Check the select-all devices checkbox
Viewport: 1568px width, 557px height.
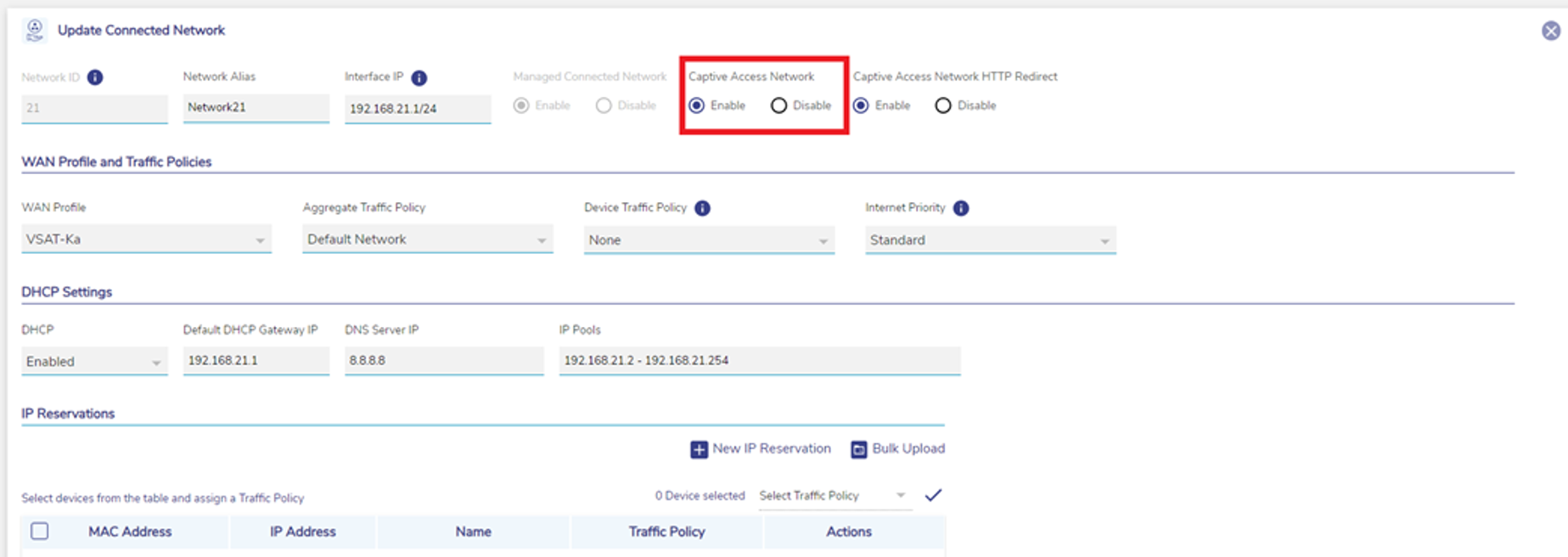tap(40, 532)
